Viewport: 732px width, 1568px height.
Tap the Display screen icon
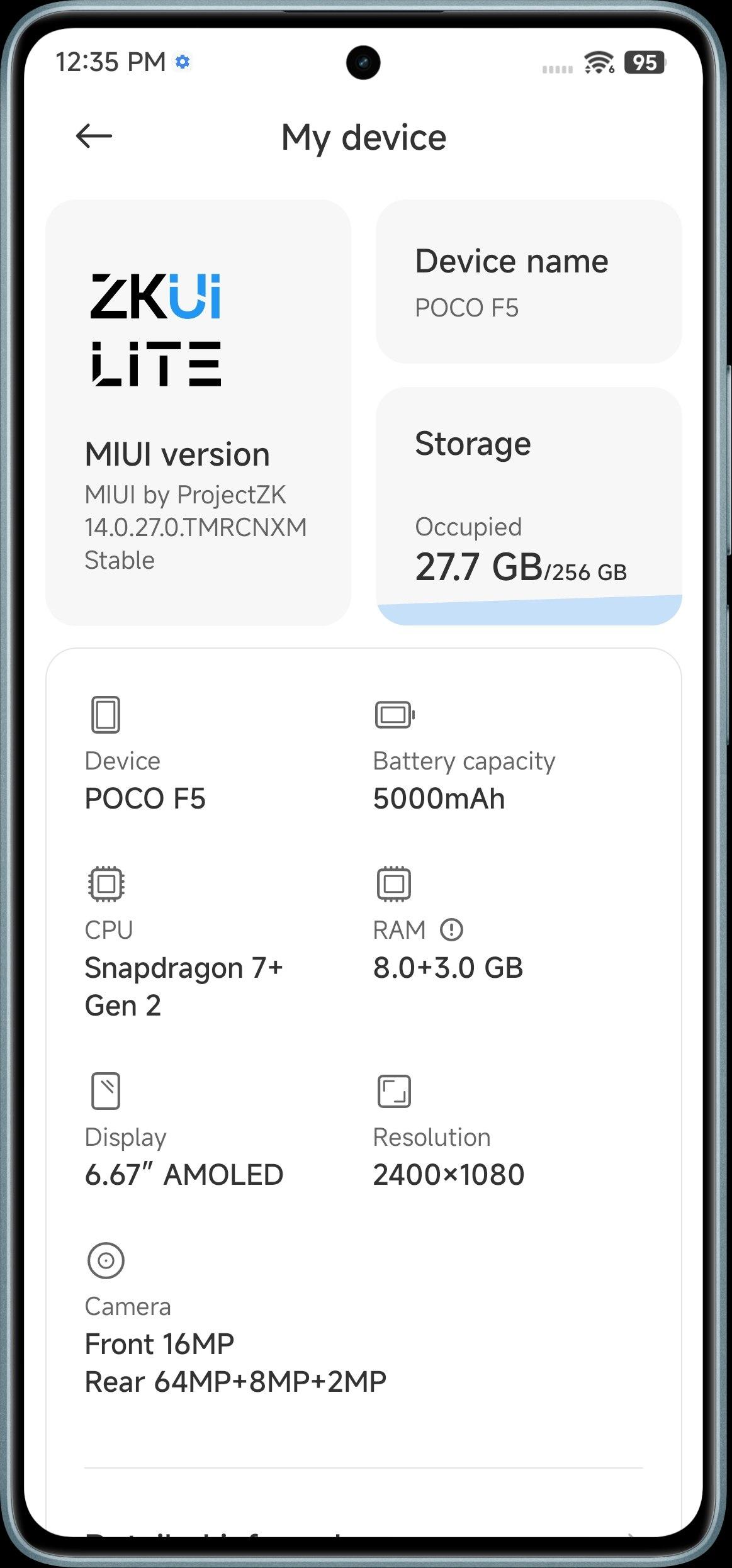coord(106,1090)
